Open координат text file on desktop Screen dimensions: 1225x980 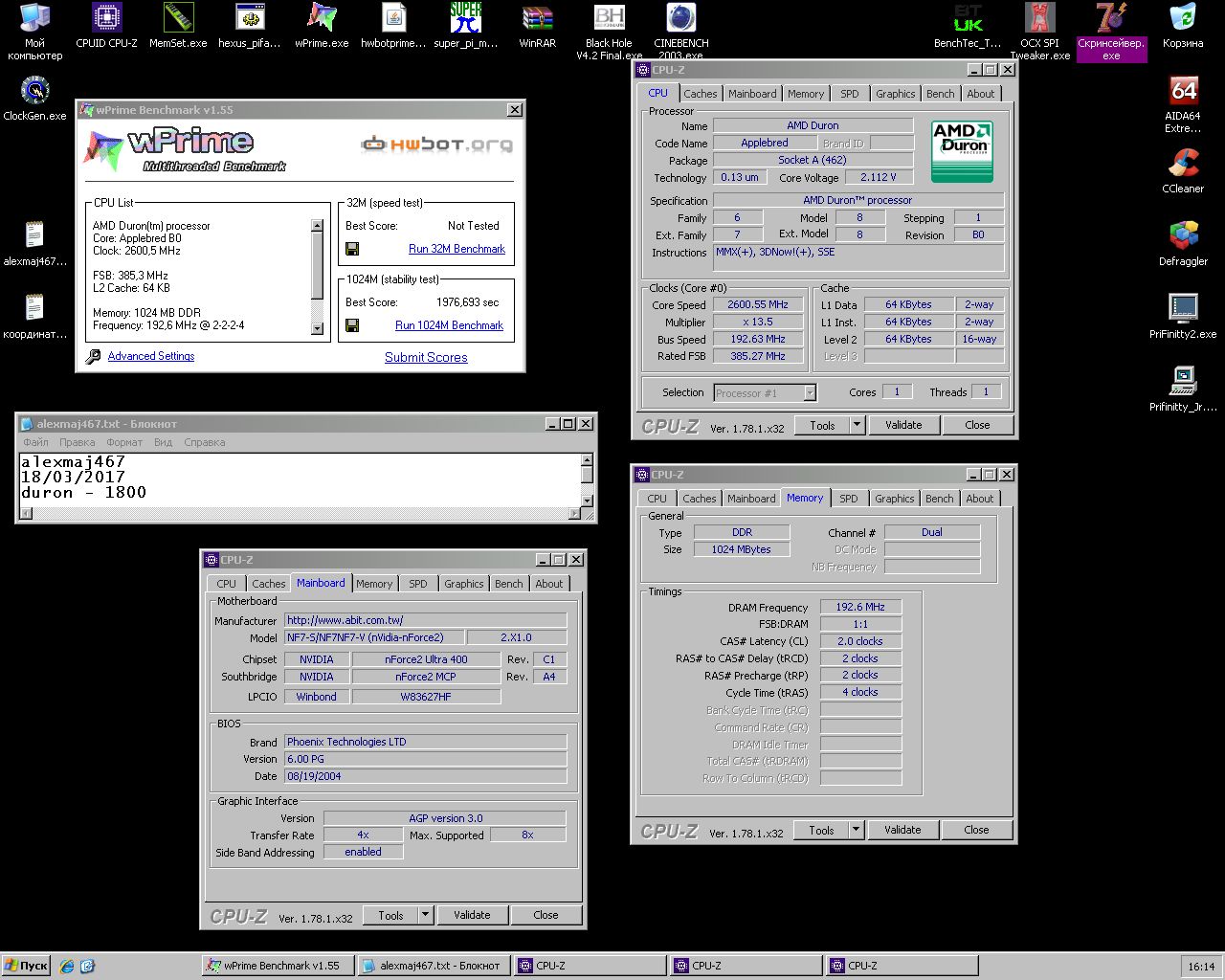point(34,317)
